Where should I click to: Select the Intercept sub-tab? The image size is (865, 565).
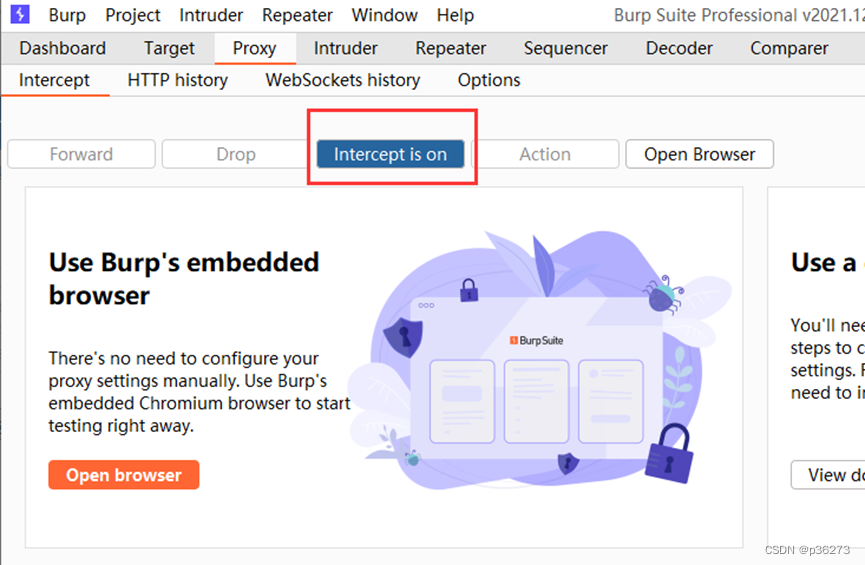click(54, 81)
